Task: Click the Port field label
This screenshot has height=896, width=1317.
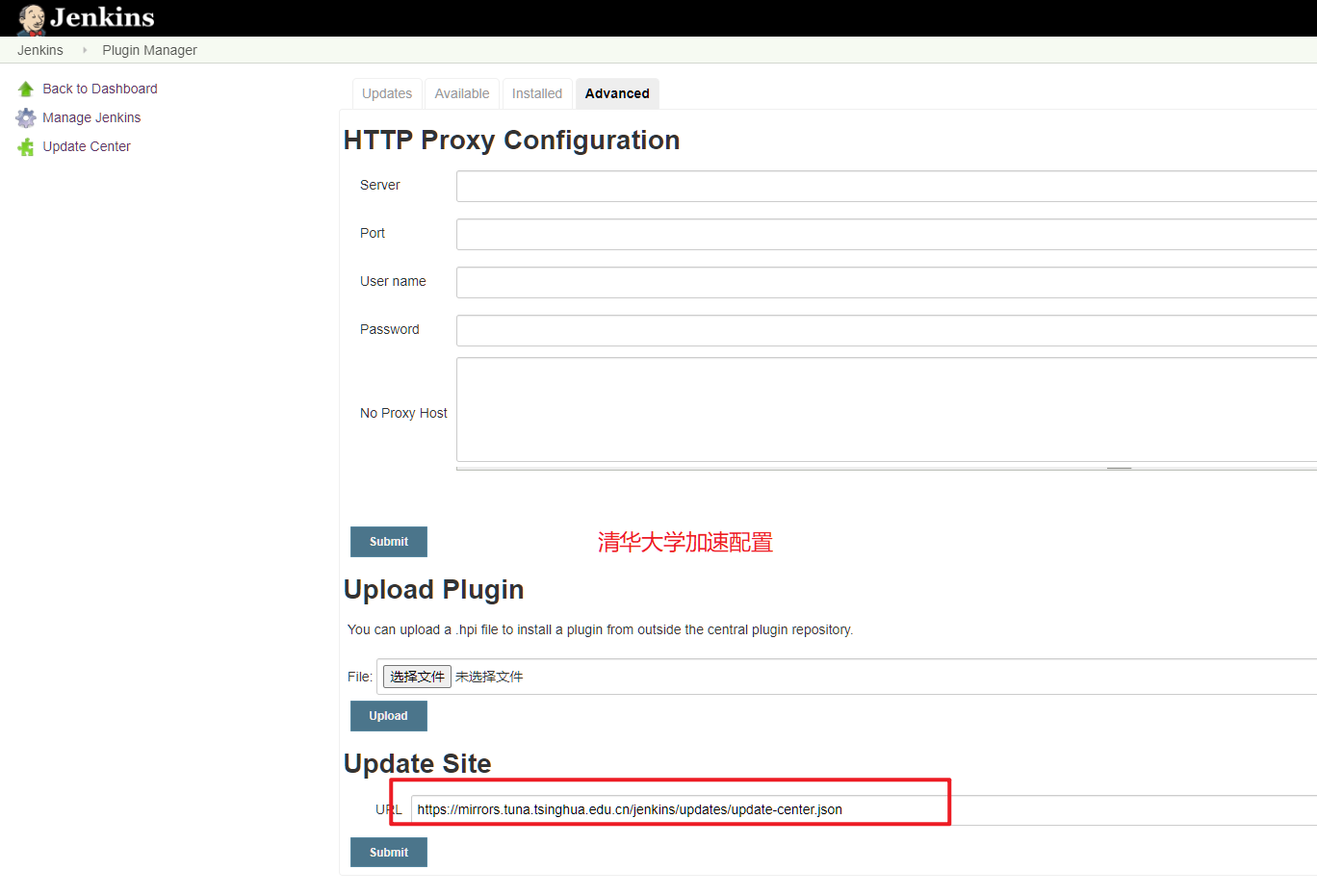Action: [x=373, y=233]
